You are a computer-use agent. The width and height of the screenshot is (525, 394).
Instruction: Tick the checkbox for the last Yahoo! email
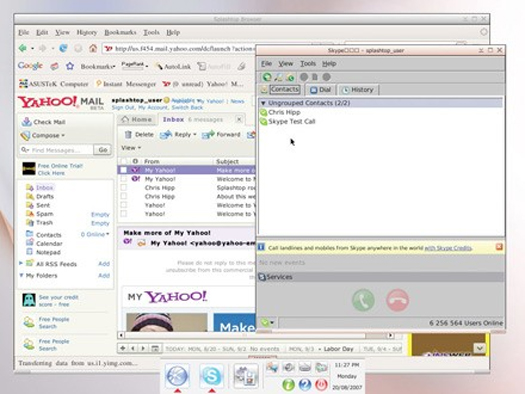coord(124,214)
